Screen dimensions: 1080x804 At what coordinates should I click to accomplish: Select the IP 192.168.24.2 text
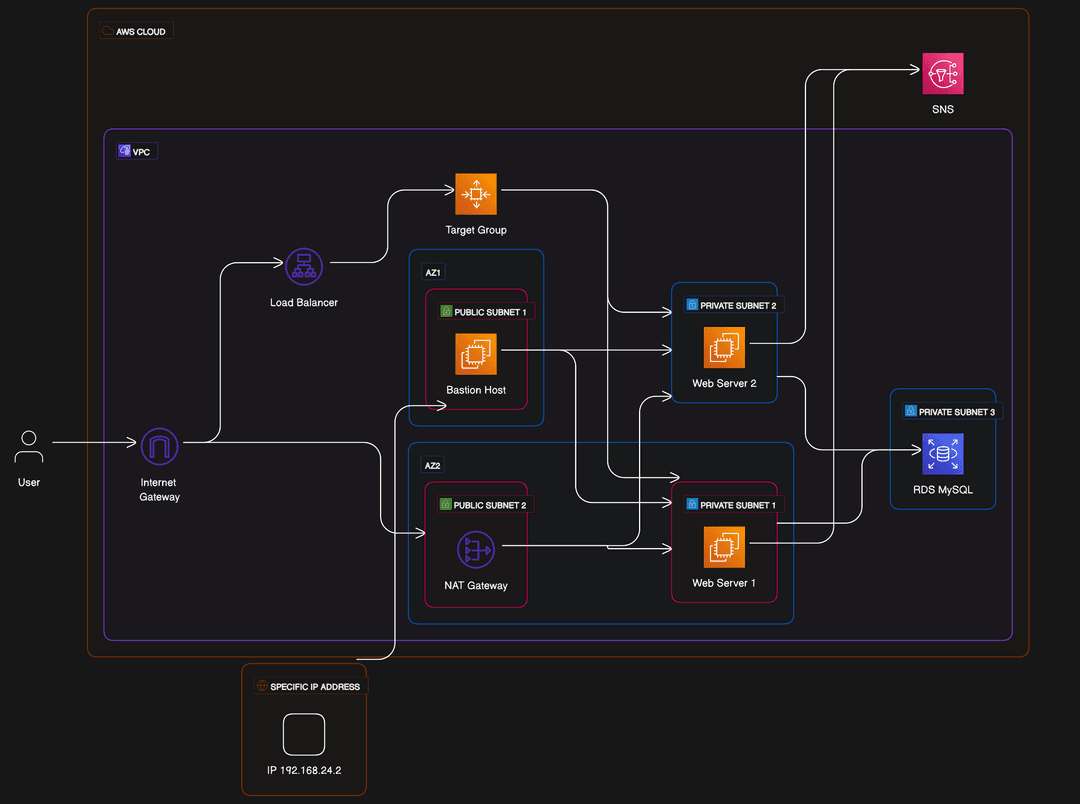(303, 771)
